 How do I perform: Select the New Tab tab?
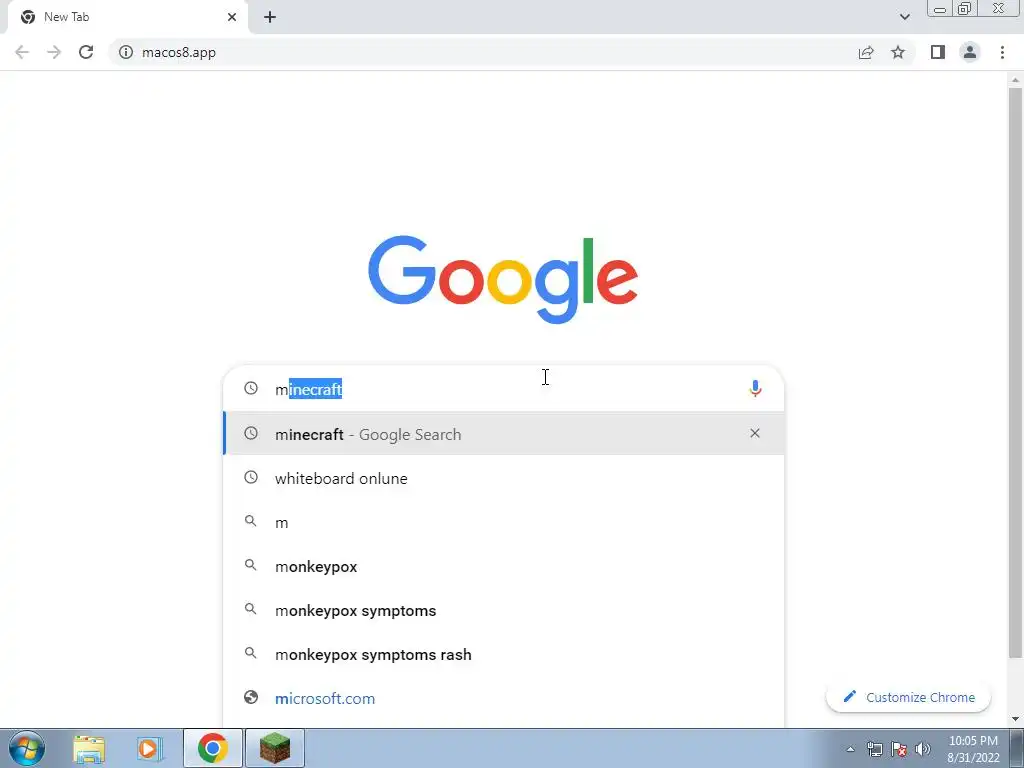pos(127,17)
